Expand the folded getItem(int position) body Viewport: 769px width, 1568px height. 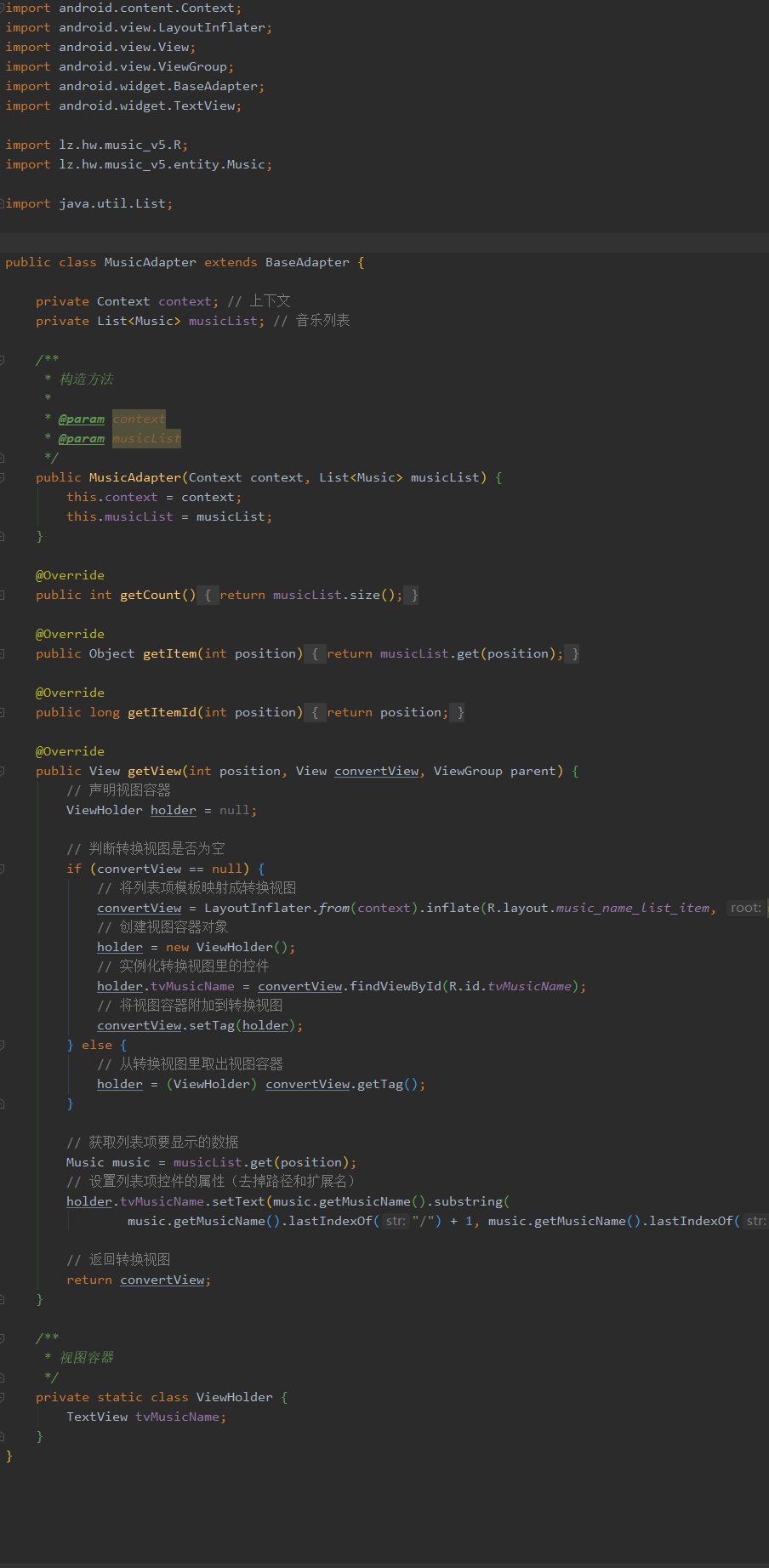[3, 653]
